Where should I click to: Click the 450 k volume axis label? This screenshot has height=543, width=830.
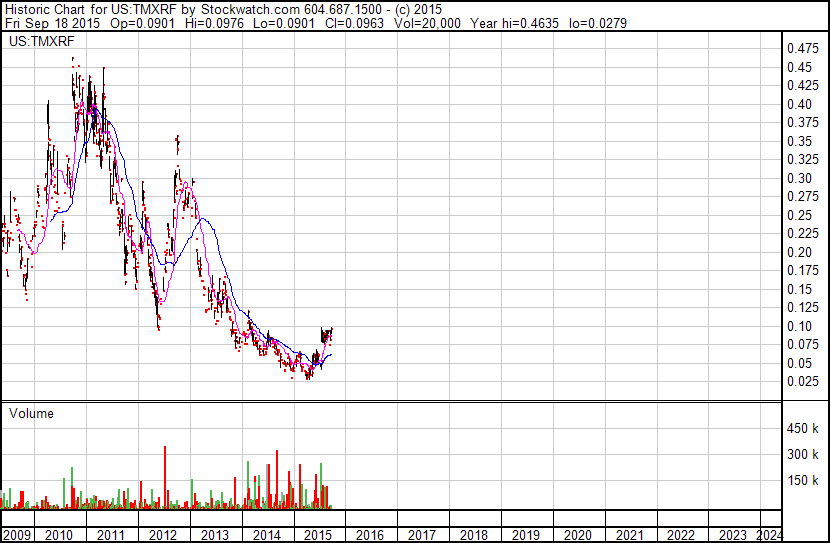tap(802, 429)
